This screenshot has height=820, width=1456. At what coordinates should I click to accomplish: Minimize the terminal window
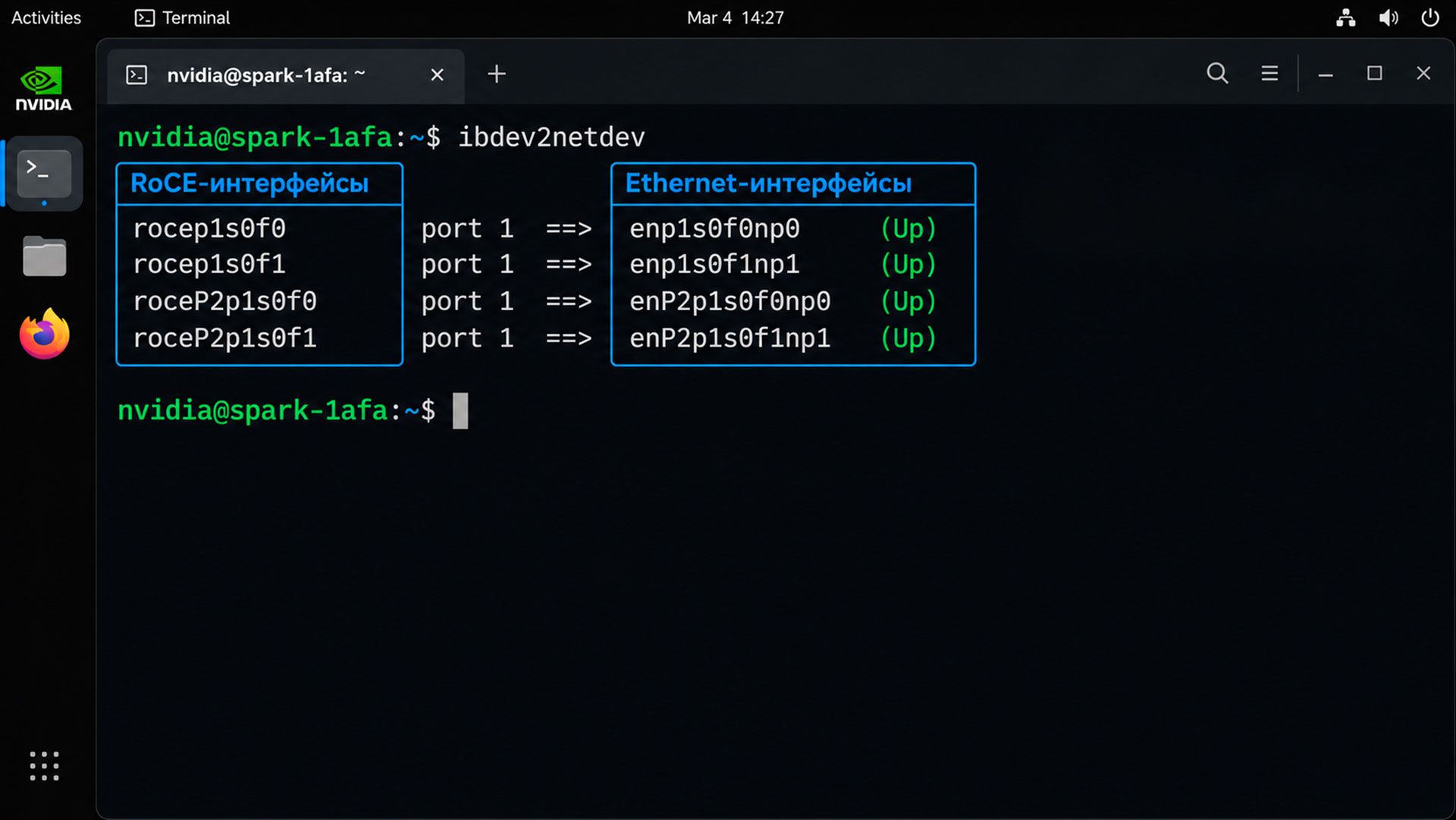pyautogui.click(x=1326, y=74)
